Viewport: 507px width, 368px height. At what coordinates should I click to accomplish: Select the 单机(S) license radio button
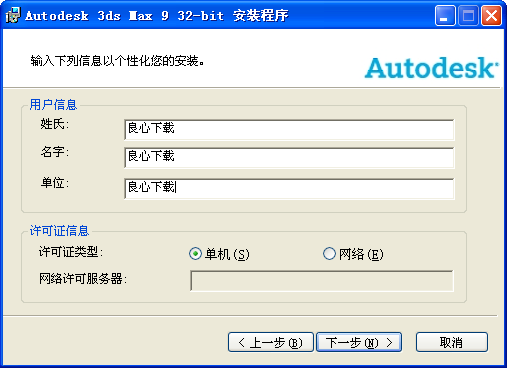coord(195,254)
